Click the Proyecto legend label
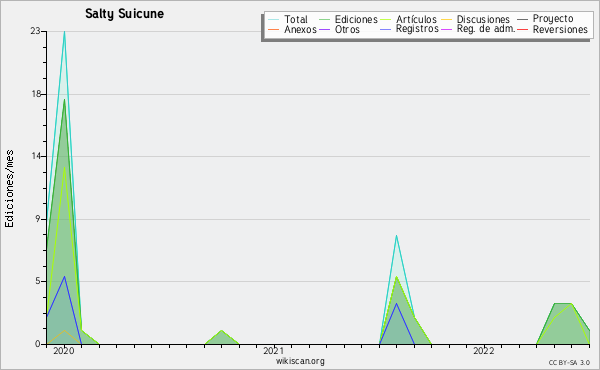This screenshot has width=600, height=370. 553,19
